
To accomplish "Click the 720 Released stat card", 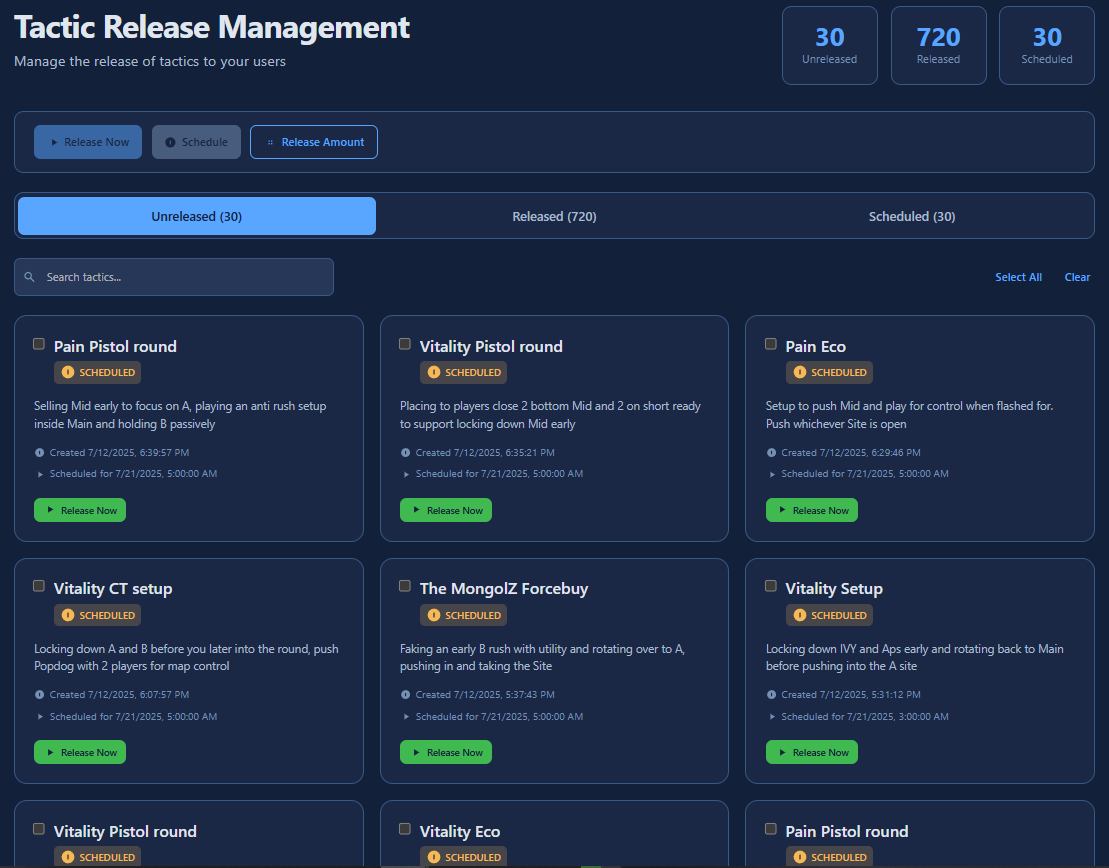I will pyautogui.click(x=939, y=46).
